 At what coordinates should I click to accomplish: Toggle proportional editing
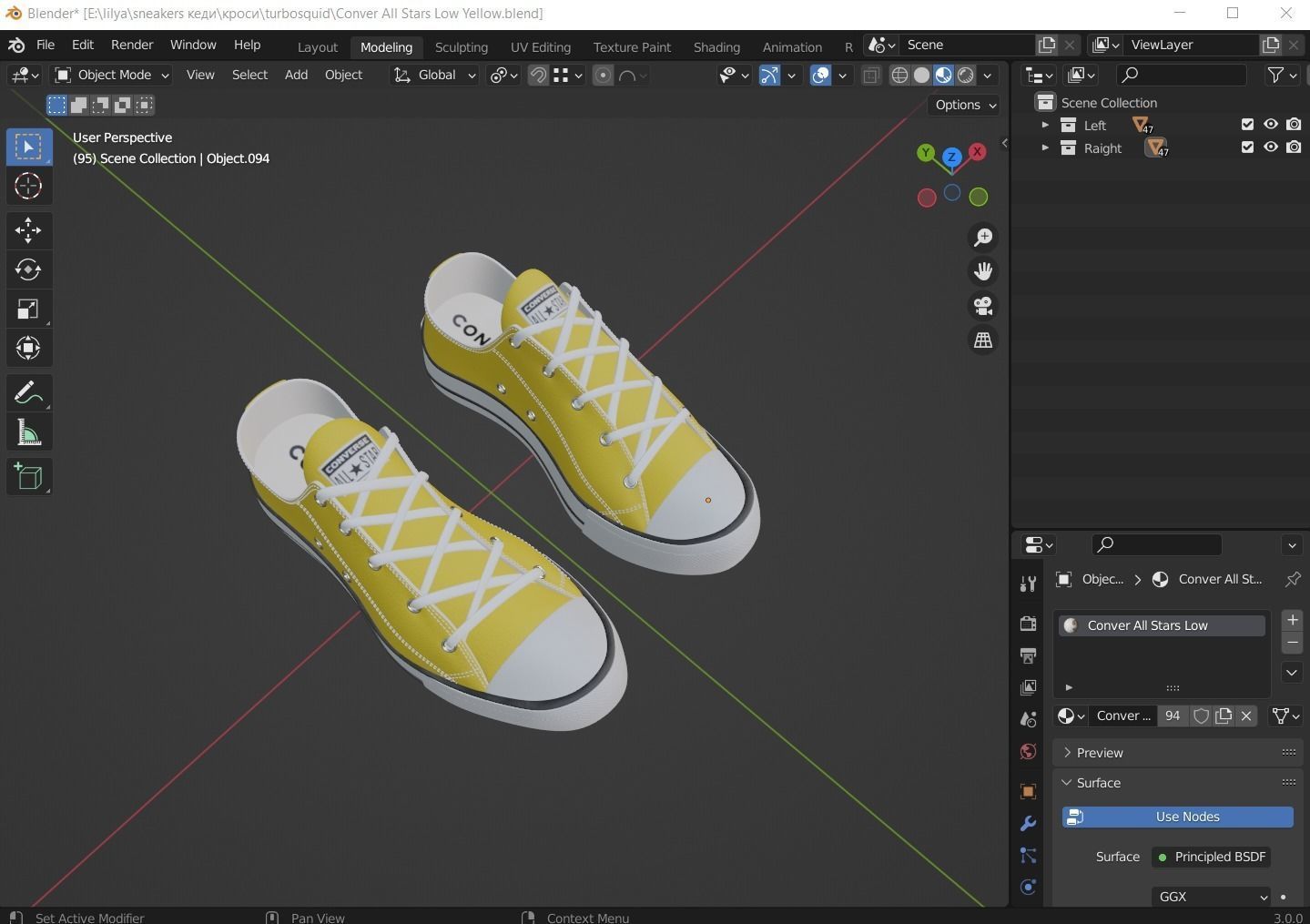603,76
